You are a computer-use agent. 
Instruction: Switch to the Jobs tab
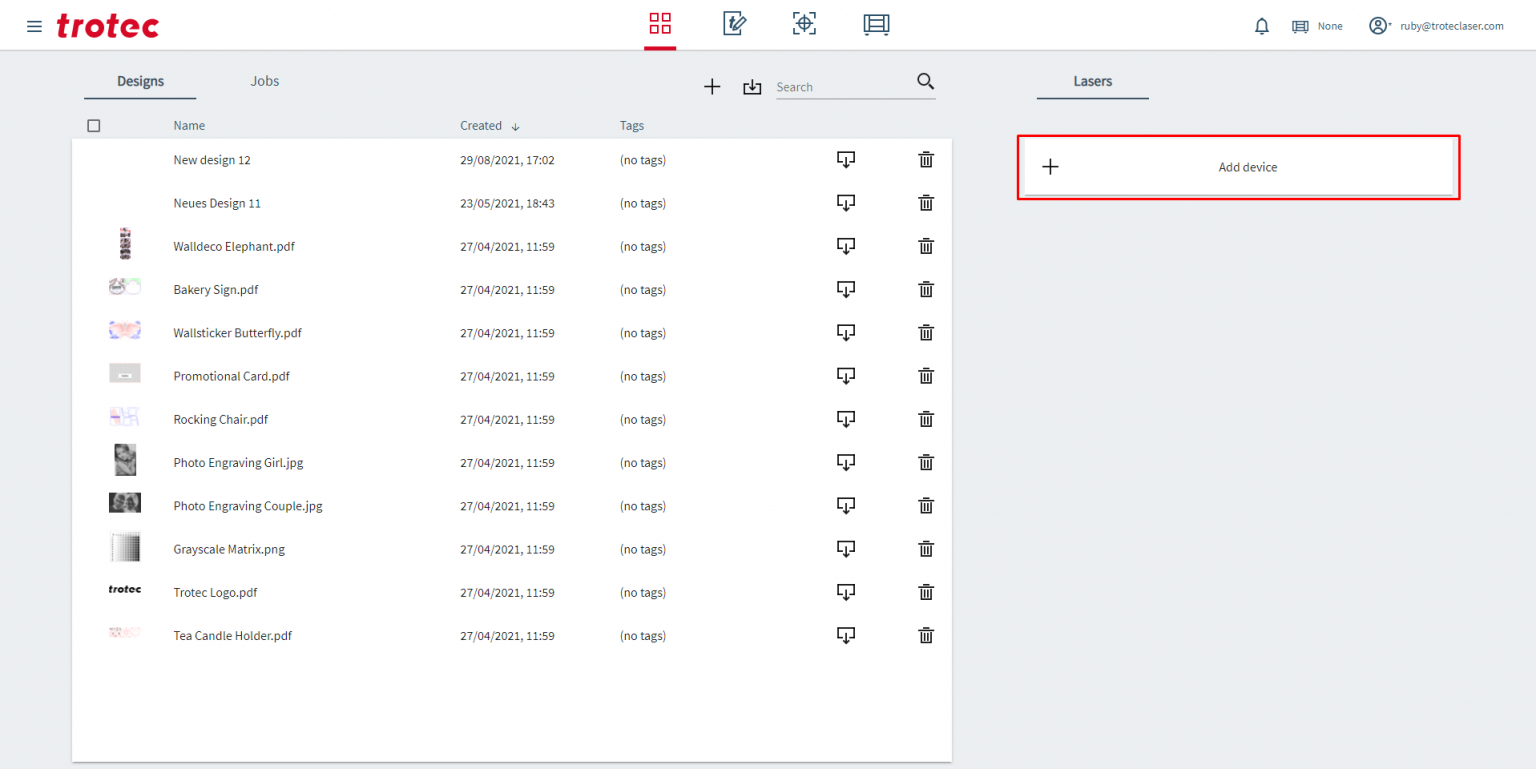264,81
